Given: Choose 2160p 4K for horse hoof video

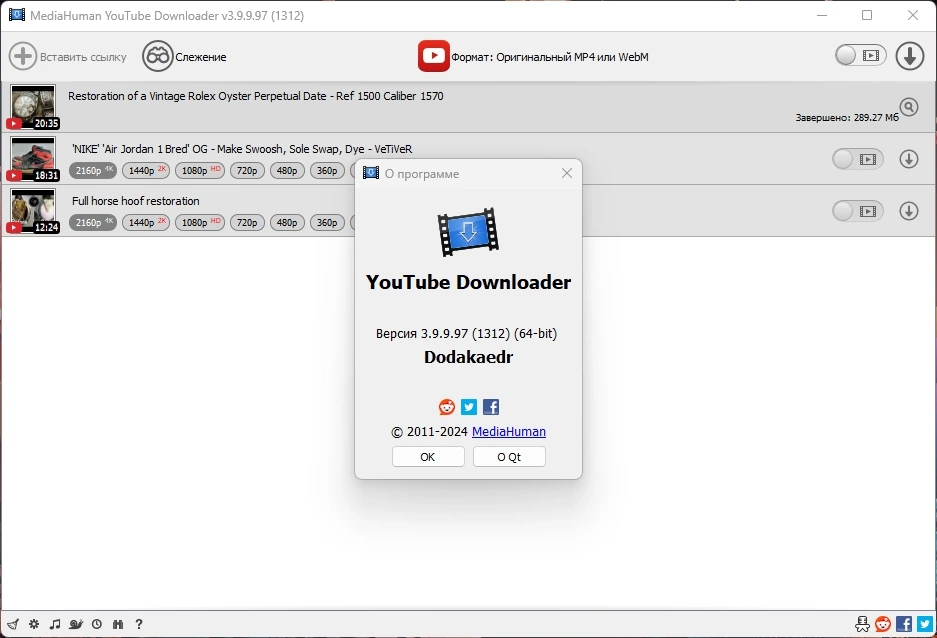Looking at the screenshot, I should (93, 223).
